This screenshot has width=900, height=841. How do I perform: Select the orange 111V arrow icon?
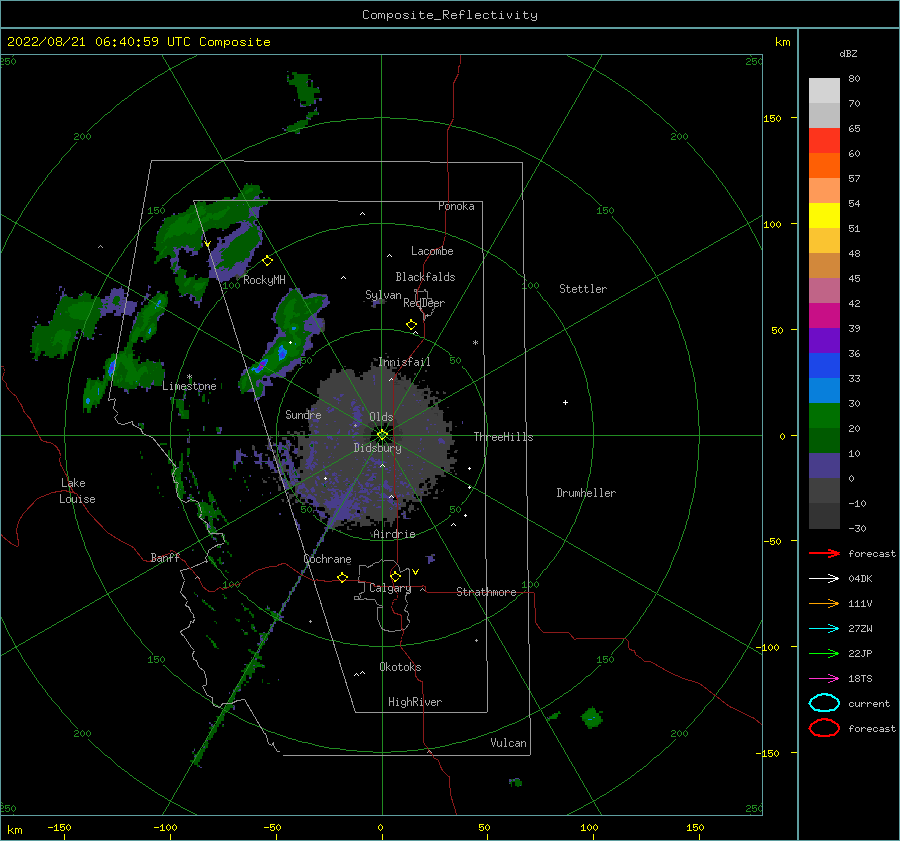[824, 603]
